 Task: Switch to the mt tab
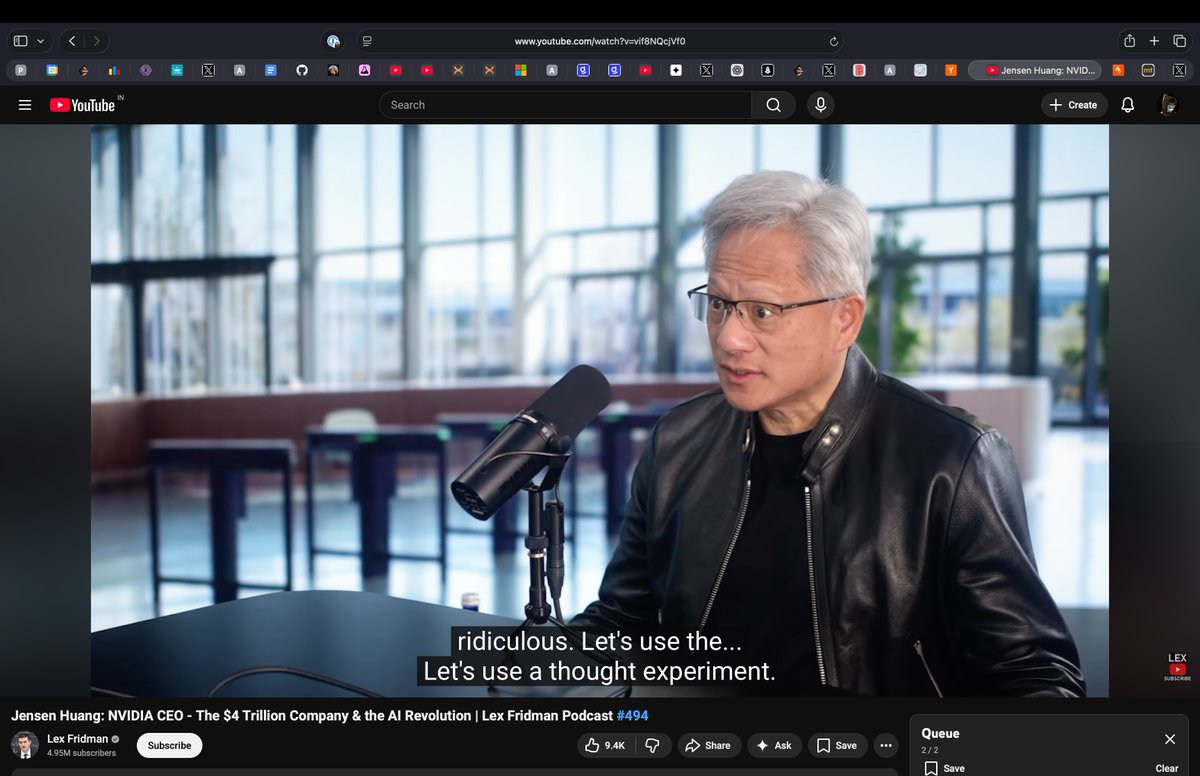click(1149, 70)
